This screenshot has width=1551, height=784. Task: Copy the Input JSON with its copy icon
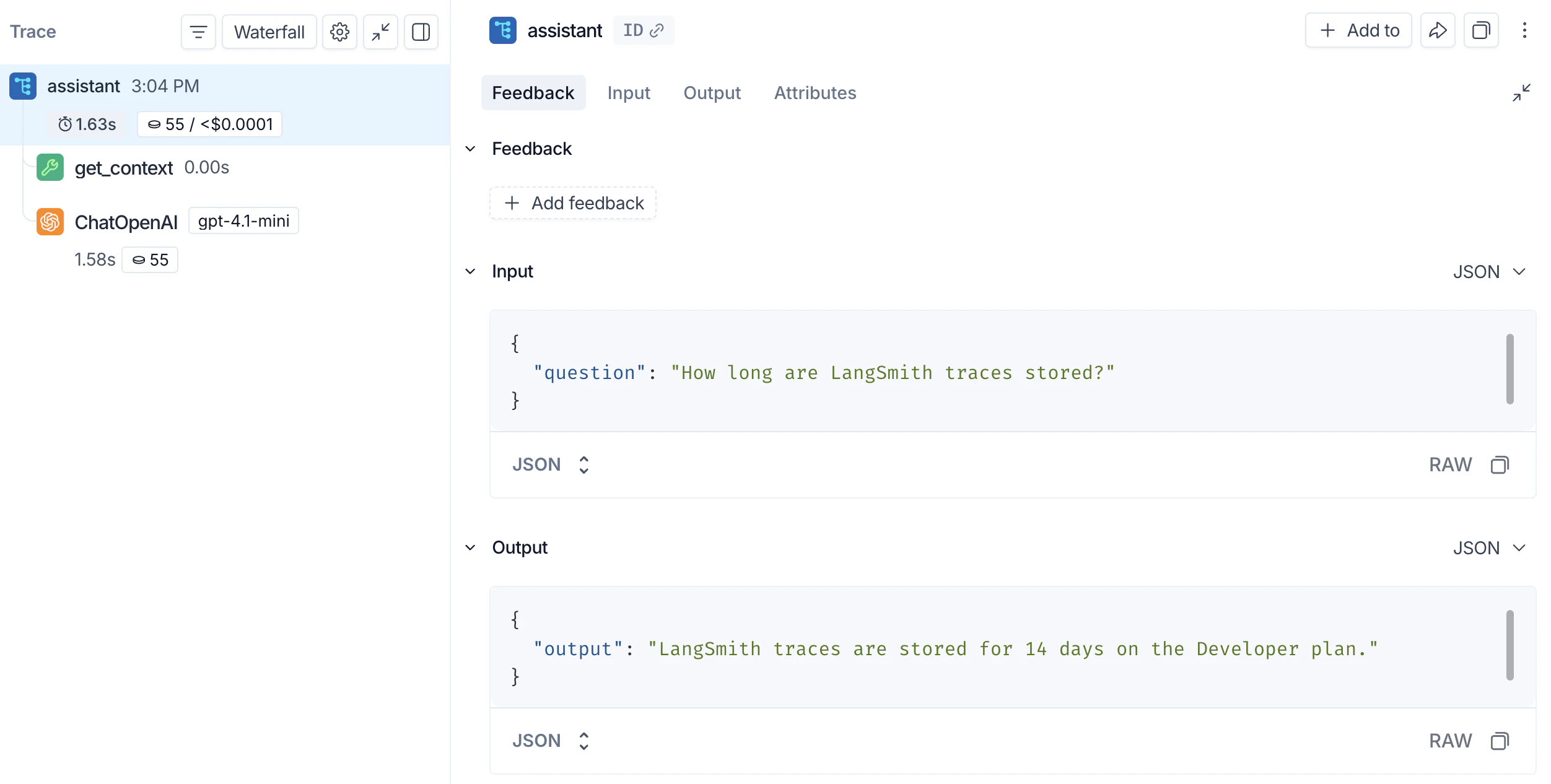click(x=1500, y=464)
